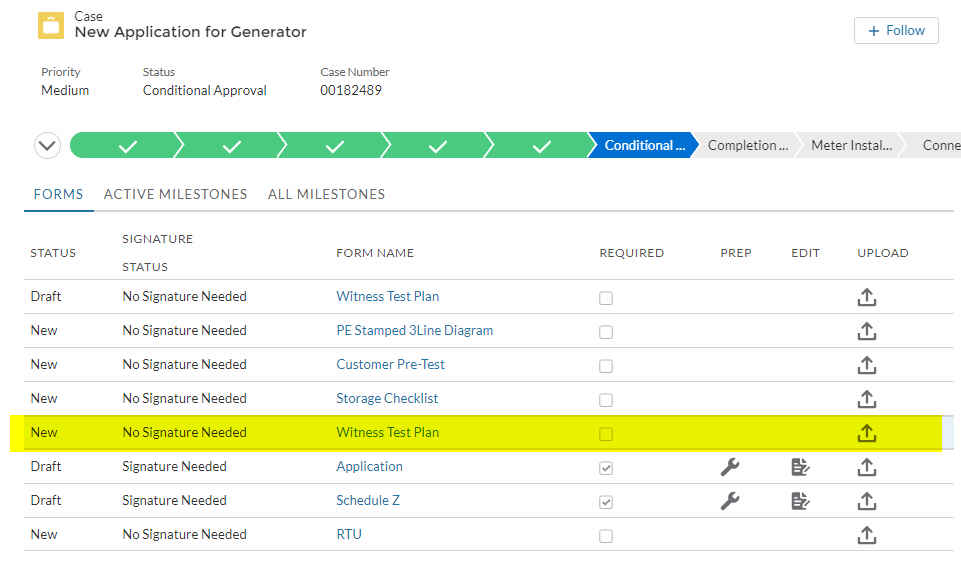
Task: Select the Meter Instal... stage in the path
Action: click(x=851, y=146)
